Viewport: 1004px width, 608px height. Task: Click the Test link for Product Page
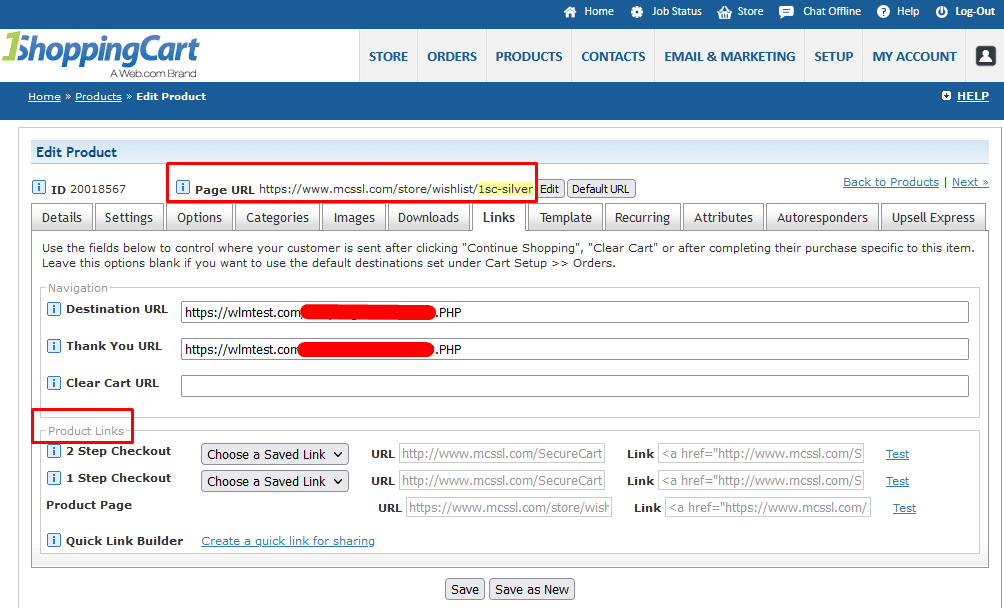[904, 508]
